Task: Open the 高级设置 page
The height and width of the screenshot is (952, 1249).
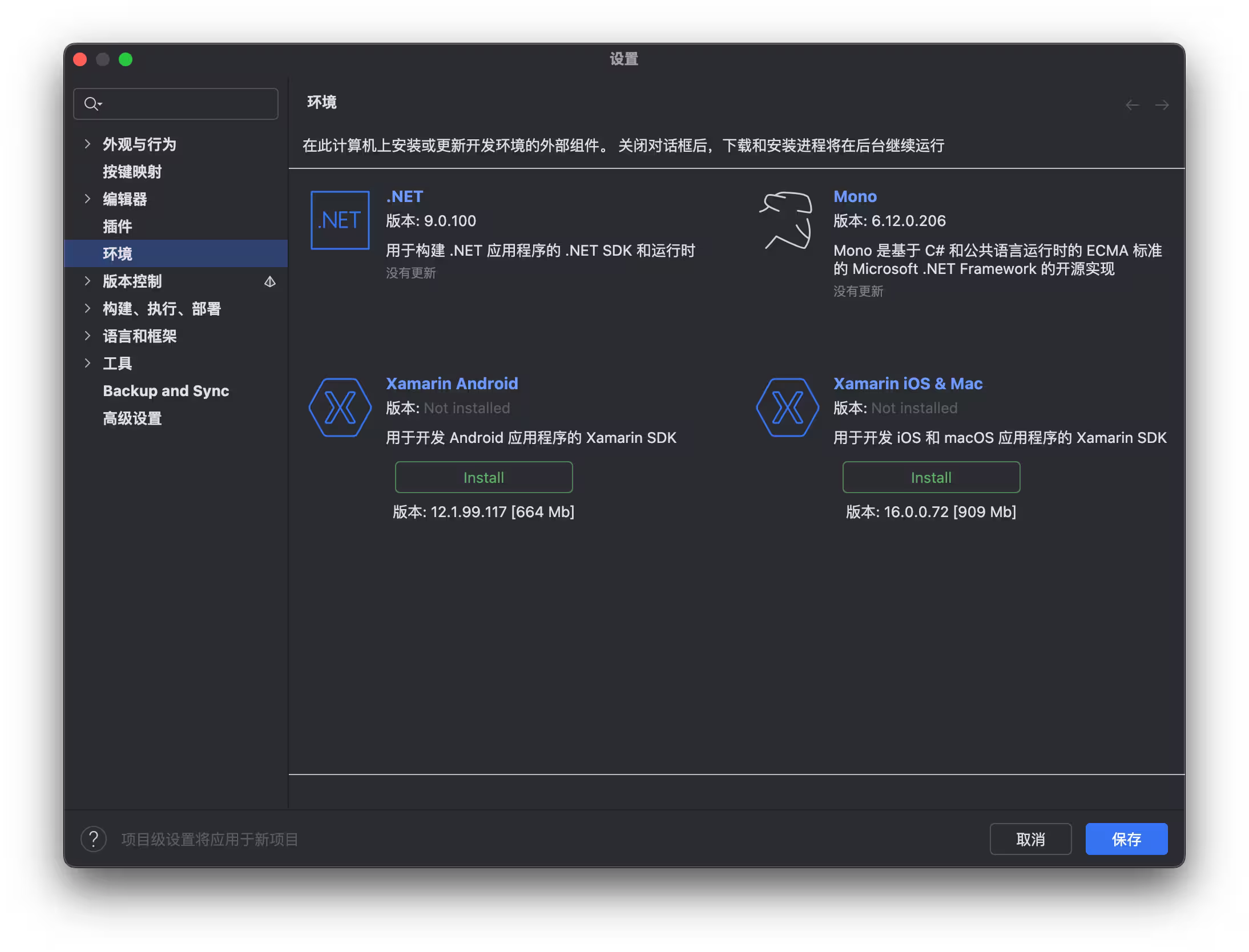Action: point(132,418)
